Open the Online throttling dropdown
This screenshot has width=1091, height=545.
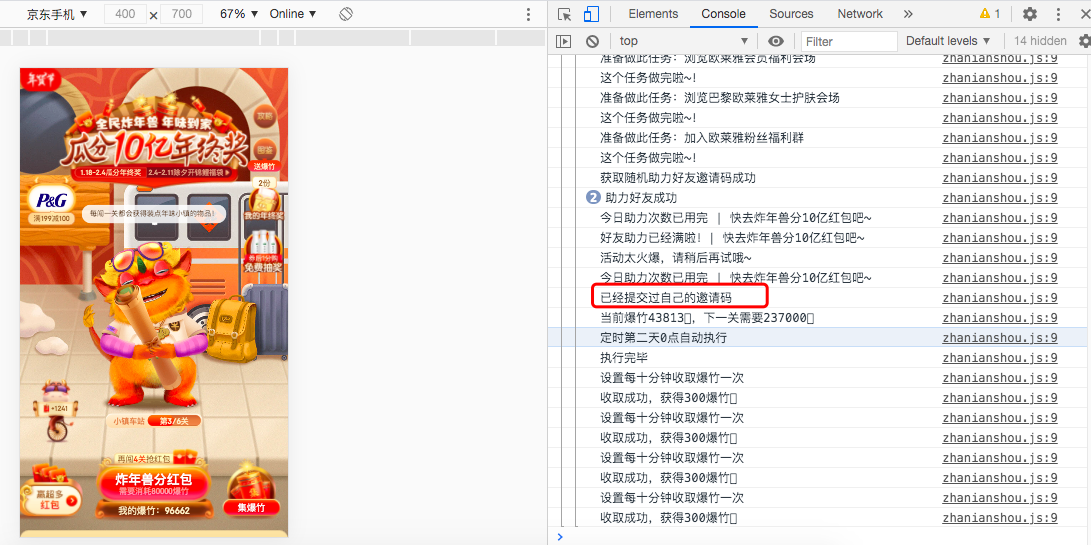[x=293, y=14]
